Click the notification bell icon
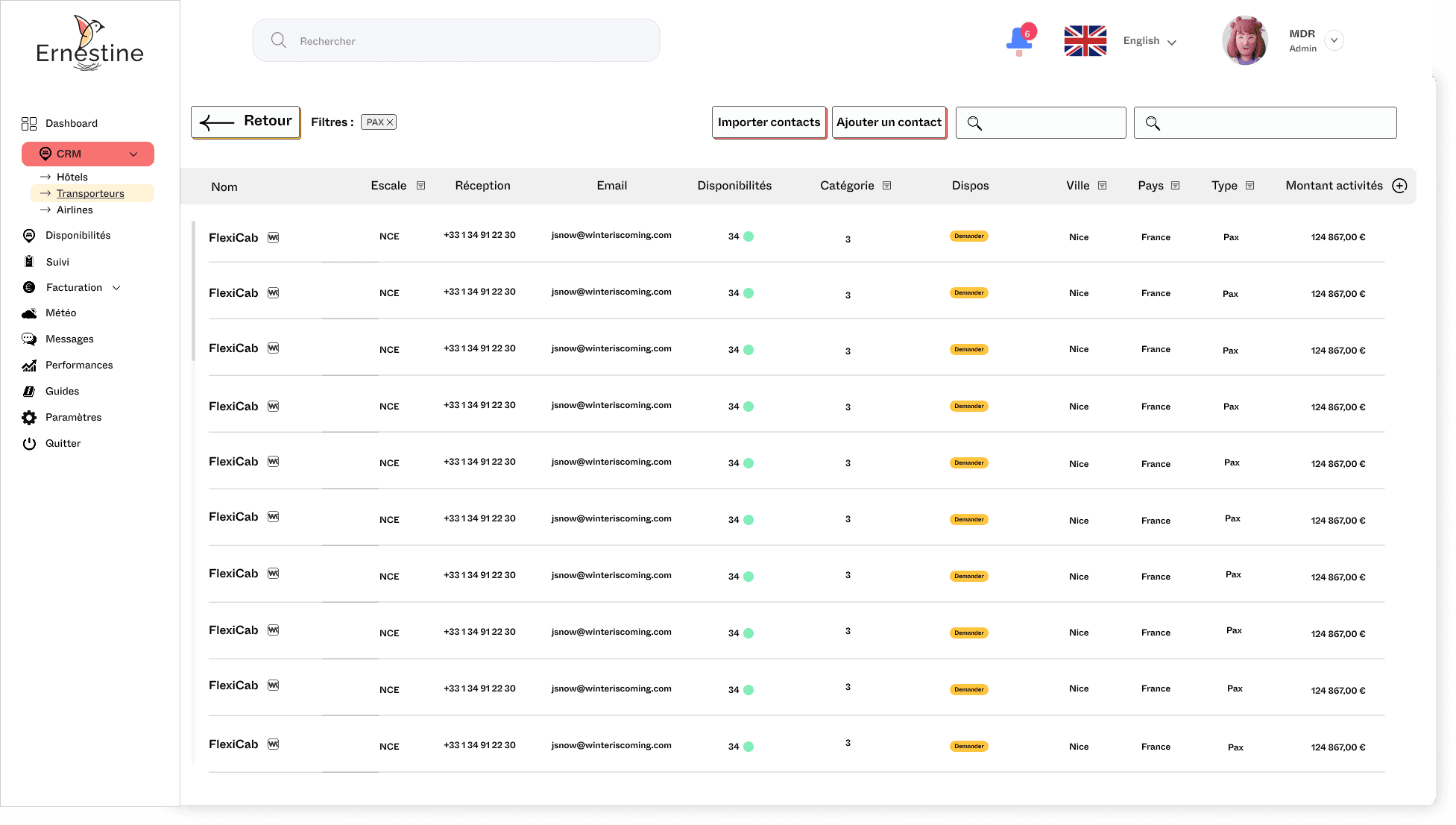1456x825 pixels. [x=1018, y=40]
